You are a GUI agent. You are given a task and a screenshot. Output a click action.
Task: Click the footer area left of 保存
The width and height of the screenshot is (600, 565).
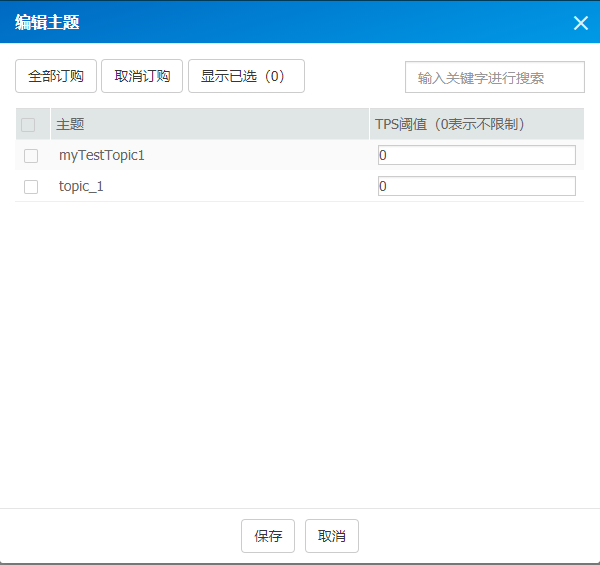[x=120, y=536]
